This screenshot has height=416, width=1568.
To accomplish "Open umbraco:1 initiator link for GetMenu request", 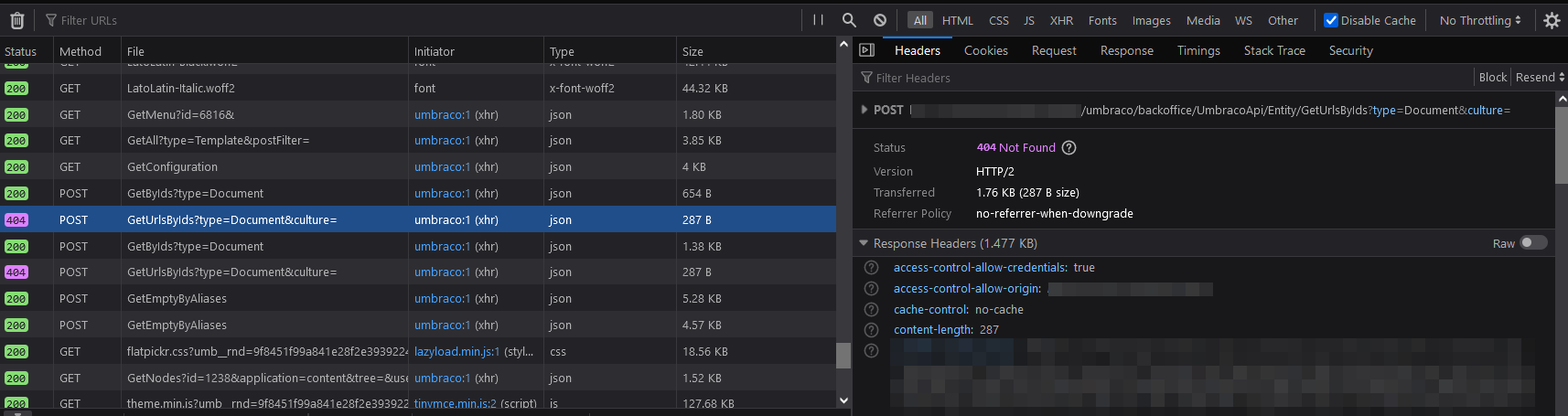I will pos(442,115).
